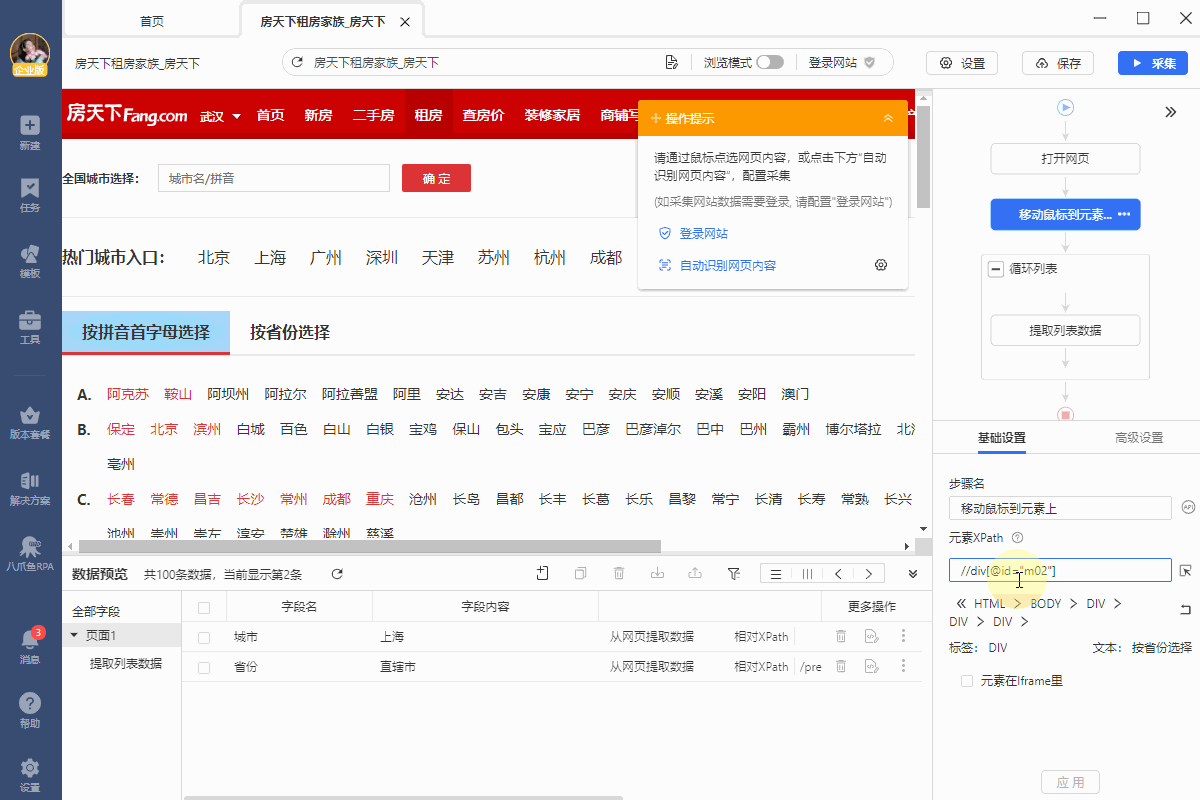Click the 设置 button in top bar
The image size is (1200, 800).
coord(962,63)
